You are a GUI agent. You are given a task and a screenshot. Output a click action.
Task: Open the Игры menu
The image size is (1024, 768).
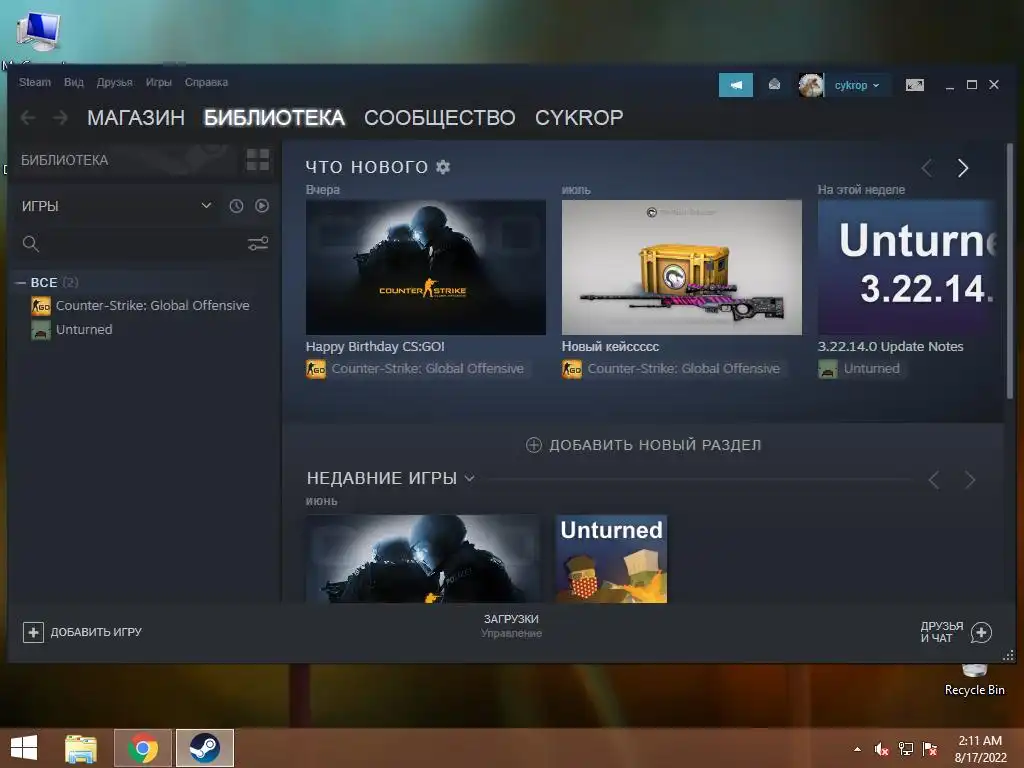pyautogui.click(x=159, y=82)
